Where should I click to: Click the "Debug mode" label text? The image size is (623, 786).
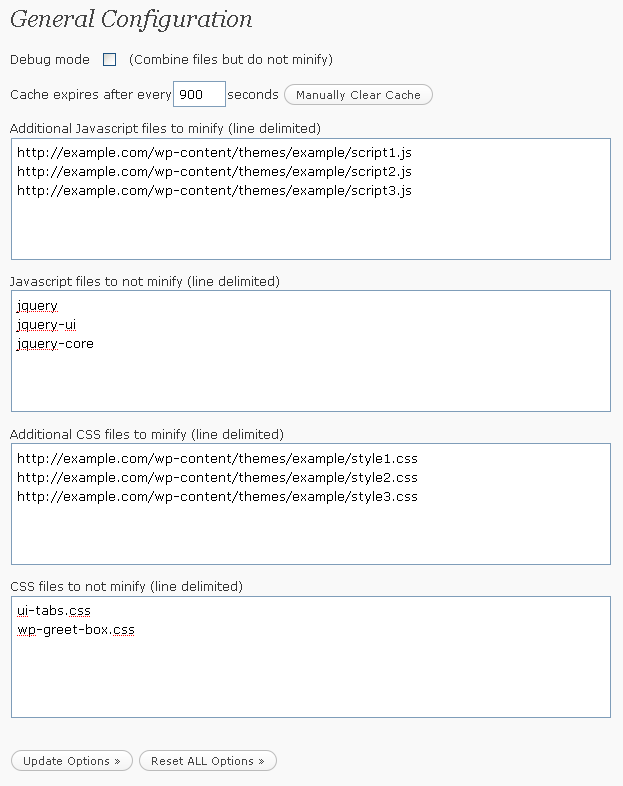(50, 60)
